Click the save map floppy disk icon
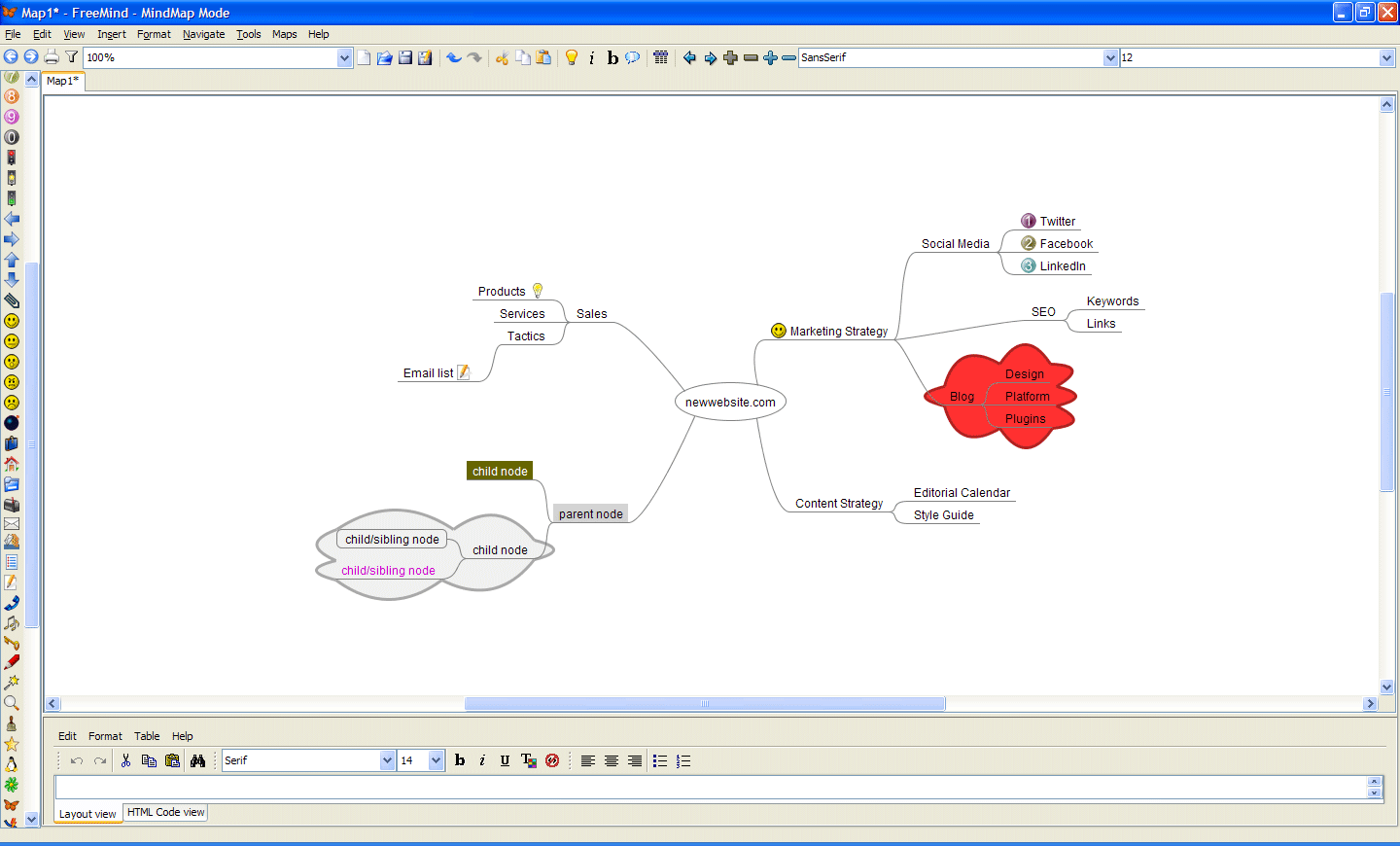 click(x=405, y=57)
